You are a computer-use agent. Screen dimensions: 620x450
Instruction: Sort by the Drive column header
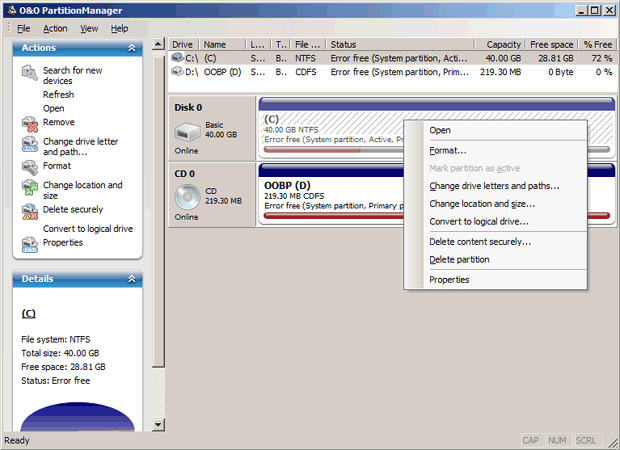coord(184,44)
